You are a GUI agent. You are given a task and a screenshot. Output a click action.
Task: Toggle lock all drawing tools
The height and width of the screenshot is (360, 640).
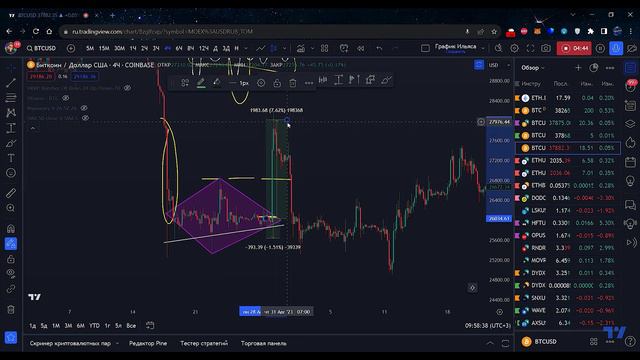pyautogui.click(x=11, y=259)
